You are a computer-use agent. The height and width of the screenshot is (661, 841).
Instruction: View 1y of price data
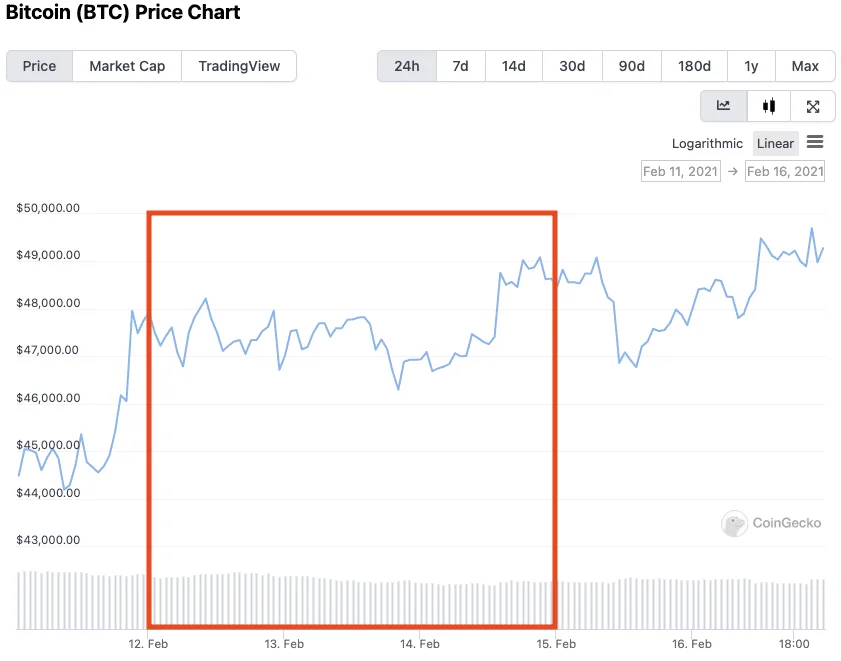(751, 66)
